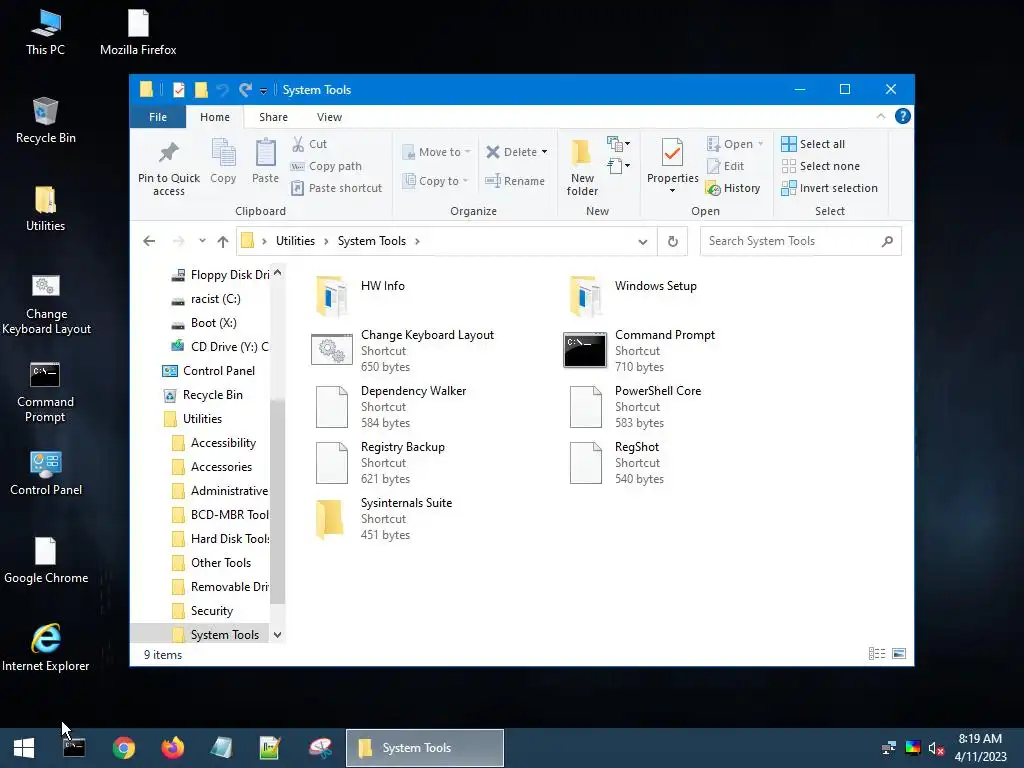Click the Cut scissors command

coord(309,144)
